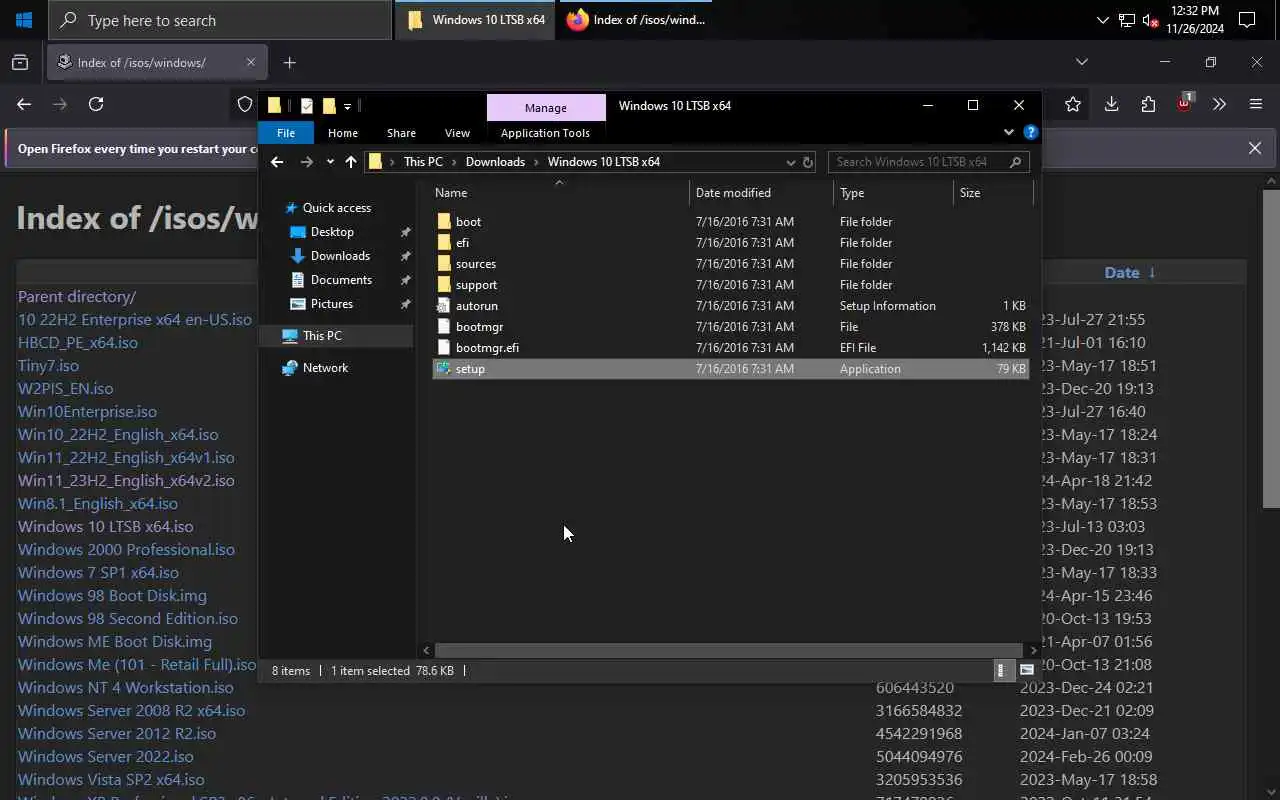Show hidden system tray icons

(1103, 20)
